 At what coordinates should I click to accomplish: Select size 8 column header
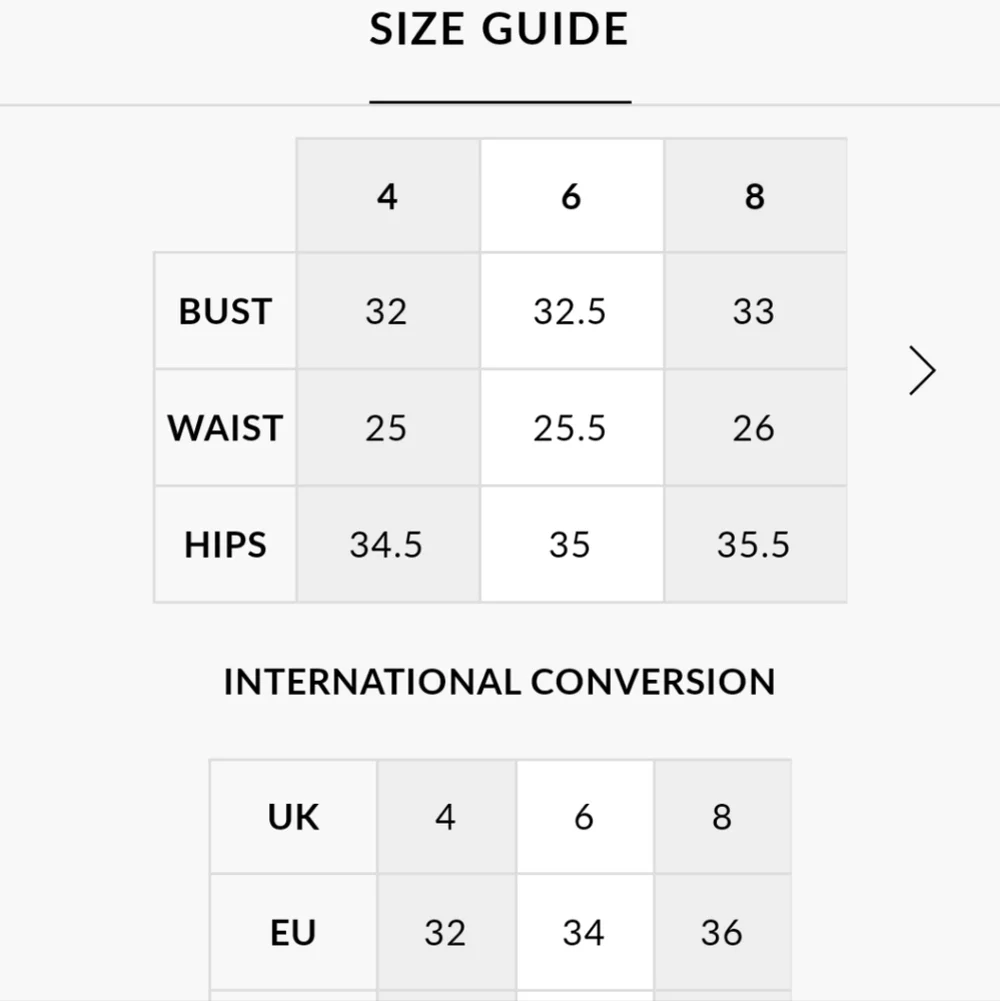755,195
